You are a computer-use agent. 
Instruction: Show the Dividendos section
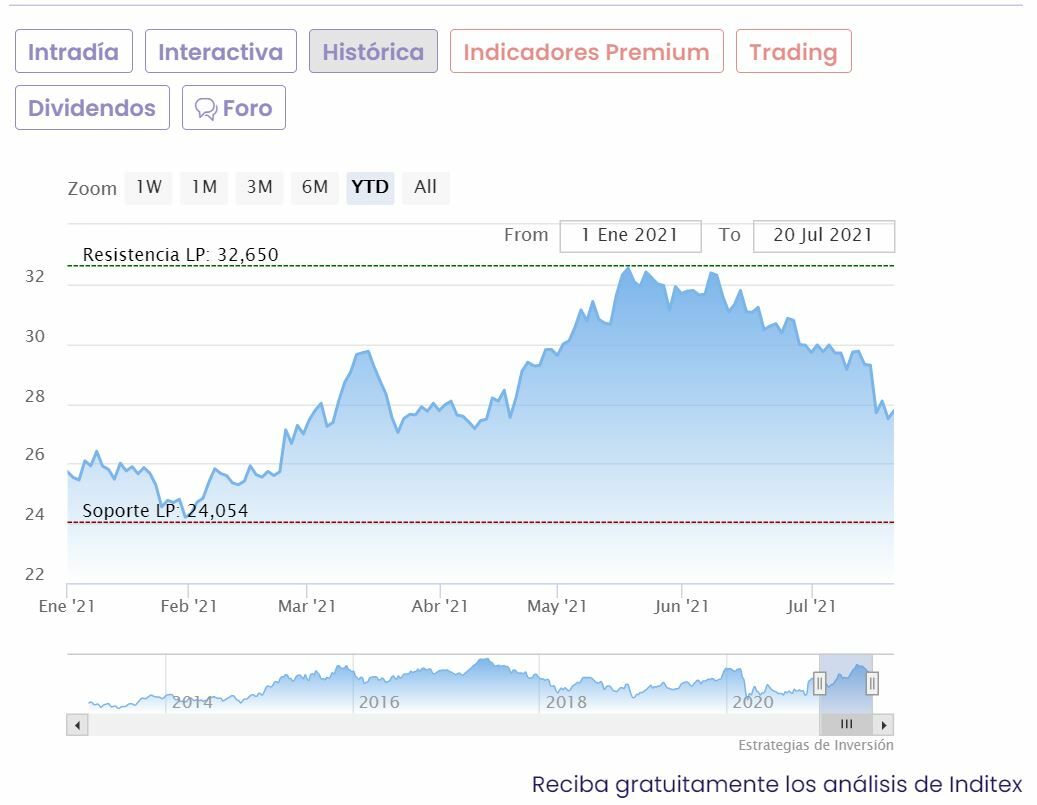point(92,108)
